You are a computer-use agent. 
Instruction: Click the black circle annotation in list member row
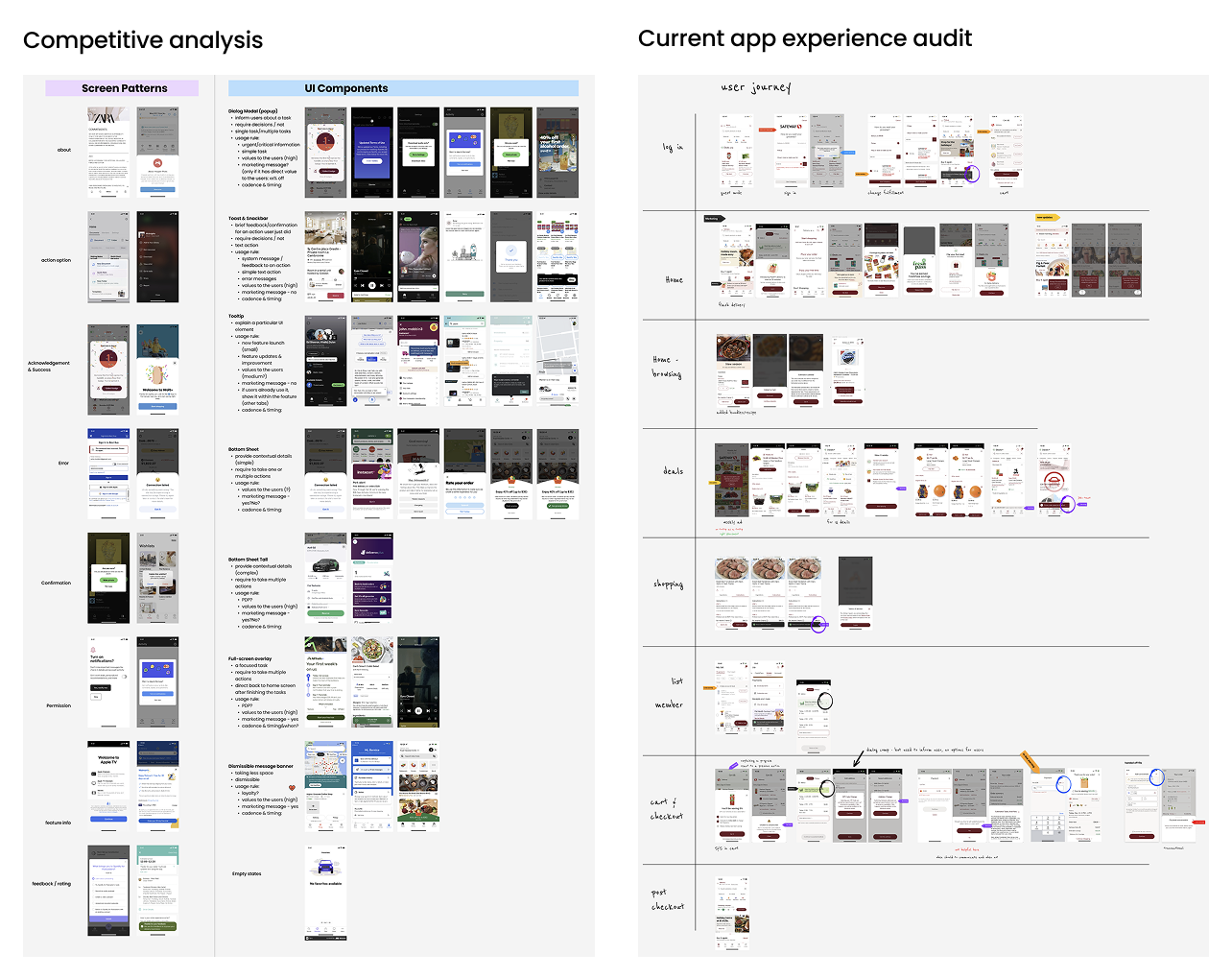tap(824, 702)
